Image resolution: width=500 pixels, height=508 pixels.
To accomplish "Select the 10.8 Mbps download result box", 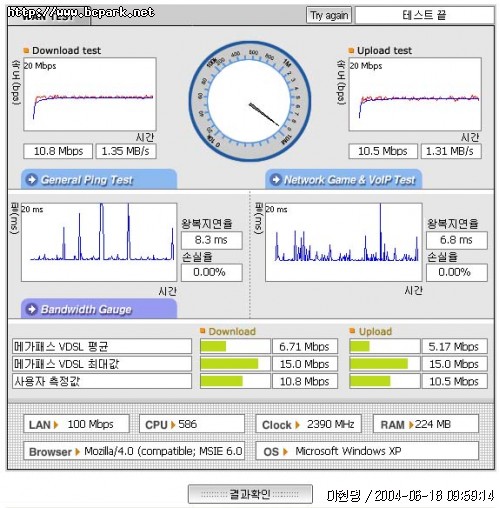I will click(x=58, y=151).
